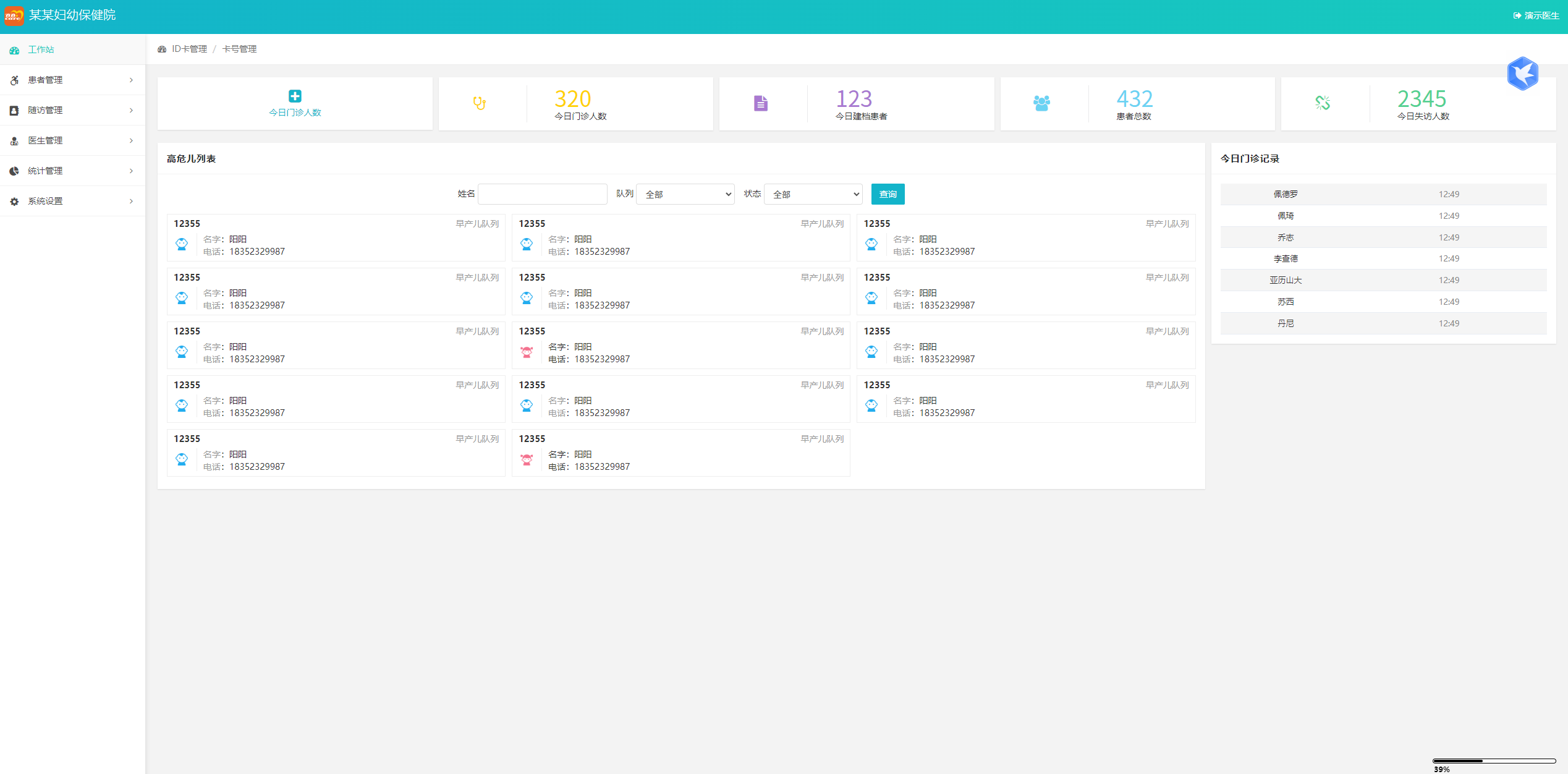Open the 工作站 menu item
Screen dimensions: 1568x774
tap(72, 49)
